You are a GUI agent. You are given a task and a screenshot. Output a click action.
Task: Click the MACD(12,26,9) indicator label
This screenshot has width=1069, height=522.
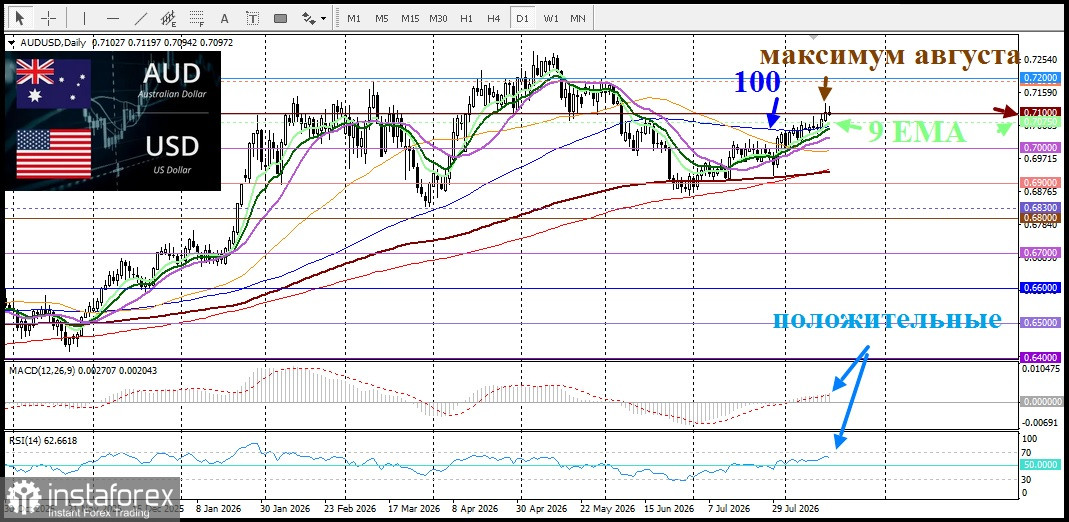[40, 370]
